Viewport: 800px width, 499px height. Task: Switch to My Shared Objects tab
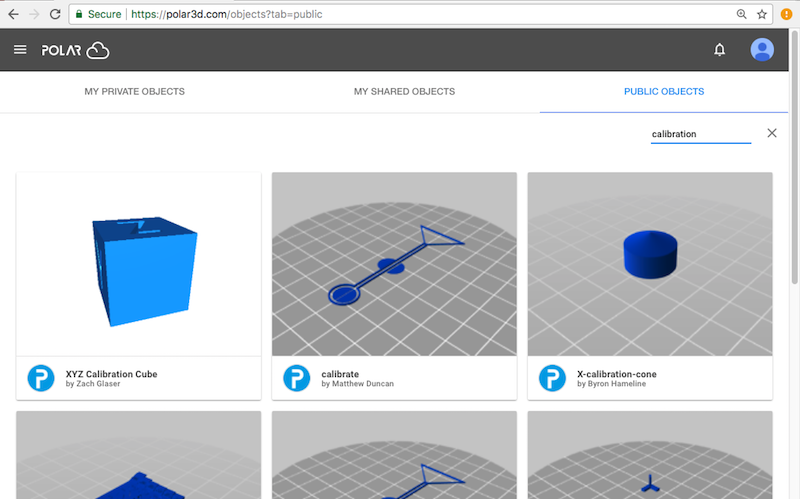tap(405, 91)
